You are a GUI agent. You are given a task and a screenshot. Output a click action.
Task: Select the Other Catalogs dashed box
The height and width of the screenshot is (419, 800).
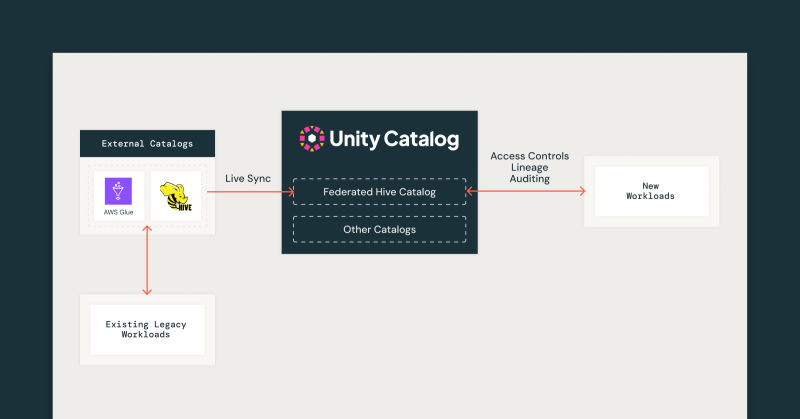(379, 229)
